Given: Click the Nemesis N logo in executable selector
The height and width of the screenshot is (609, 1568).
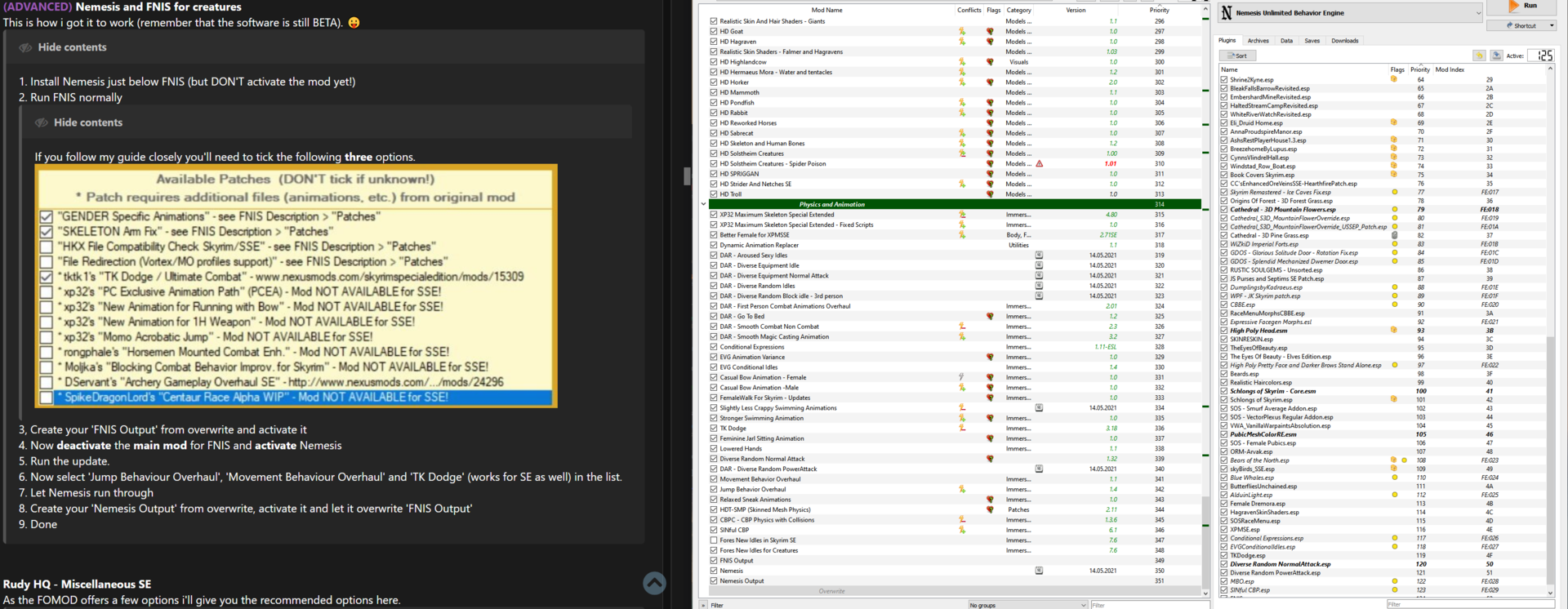Looking at the screenshot, I should coord(1227,13).
